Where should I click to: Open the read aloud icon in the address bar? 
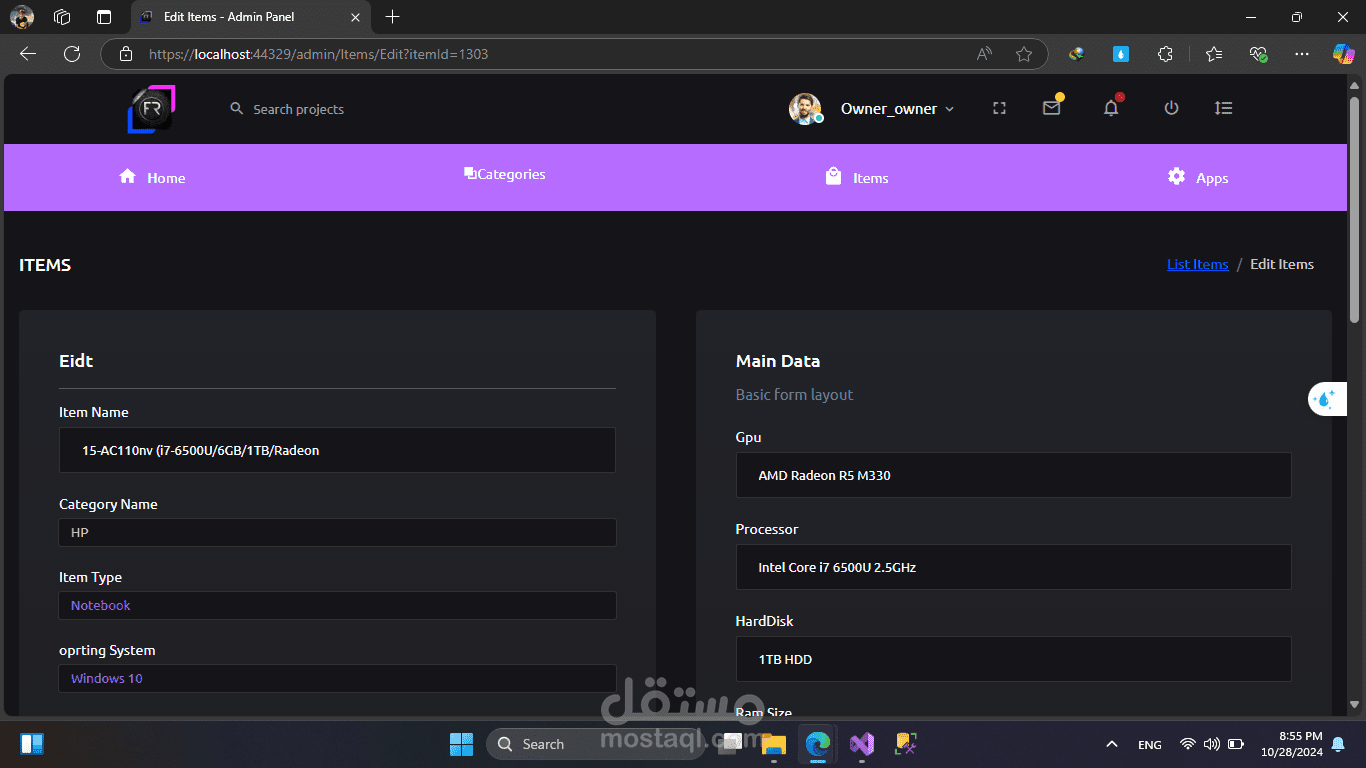coord(985,54)
